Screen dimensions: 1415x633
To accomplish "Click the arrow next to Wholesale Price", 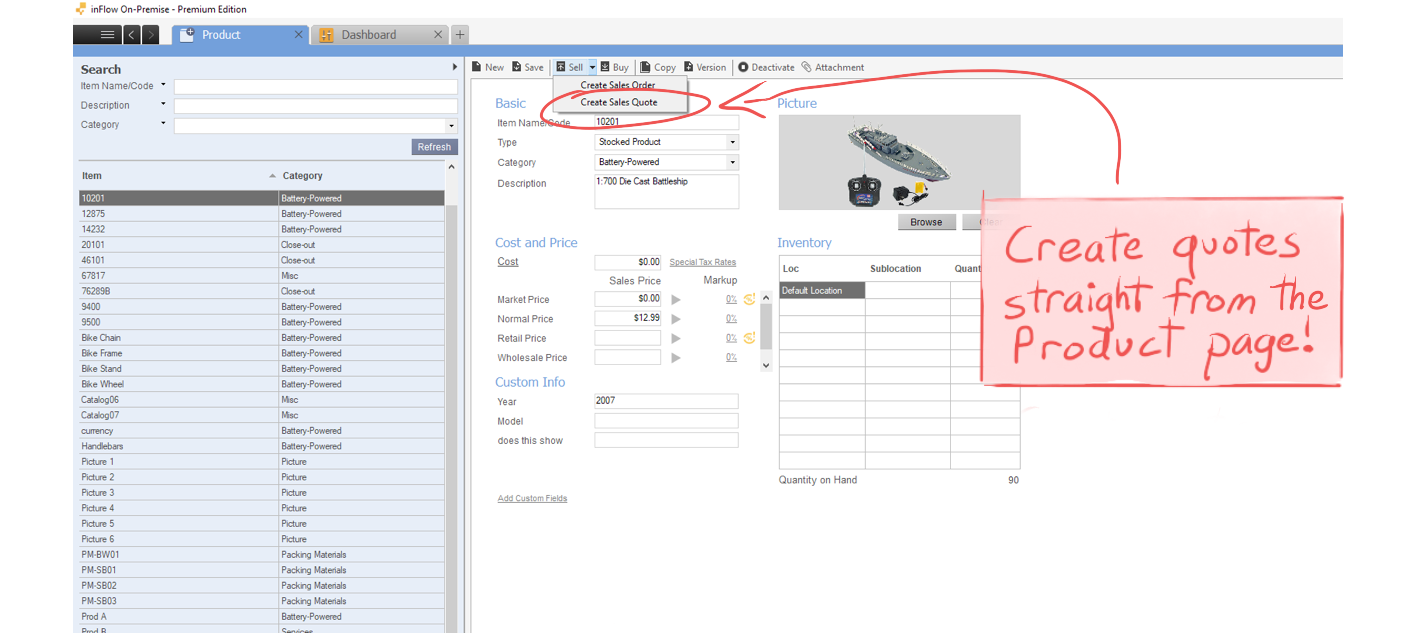I will [x=676, y=358].
